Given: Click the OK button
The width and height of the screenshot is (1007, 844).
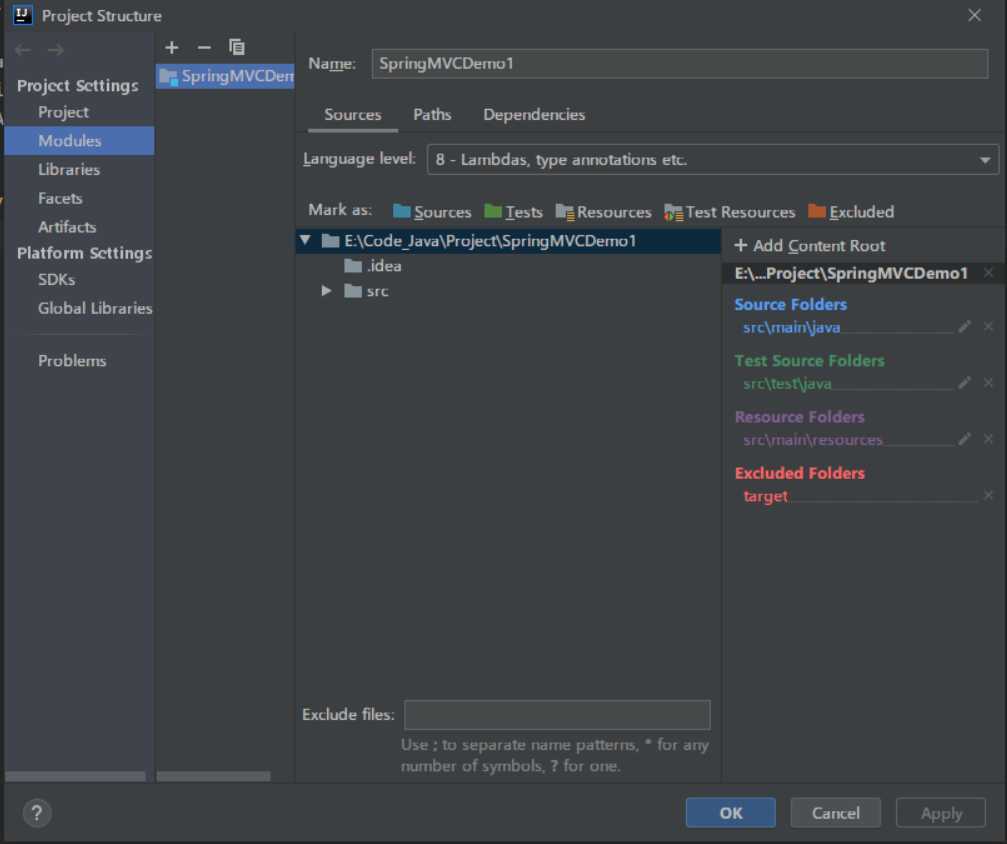Looking at the screenshot, I should pos(731,813).
